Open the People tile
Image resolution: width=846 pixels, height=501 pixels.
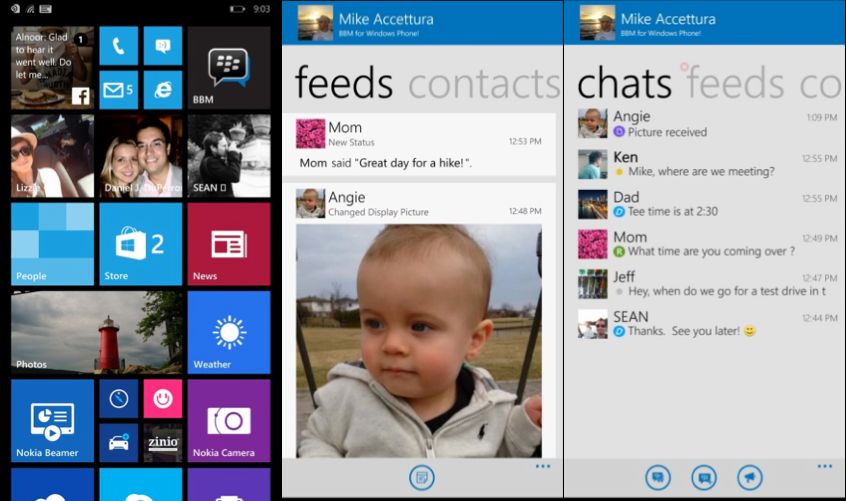point(52,244)
